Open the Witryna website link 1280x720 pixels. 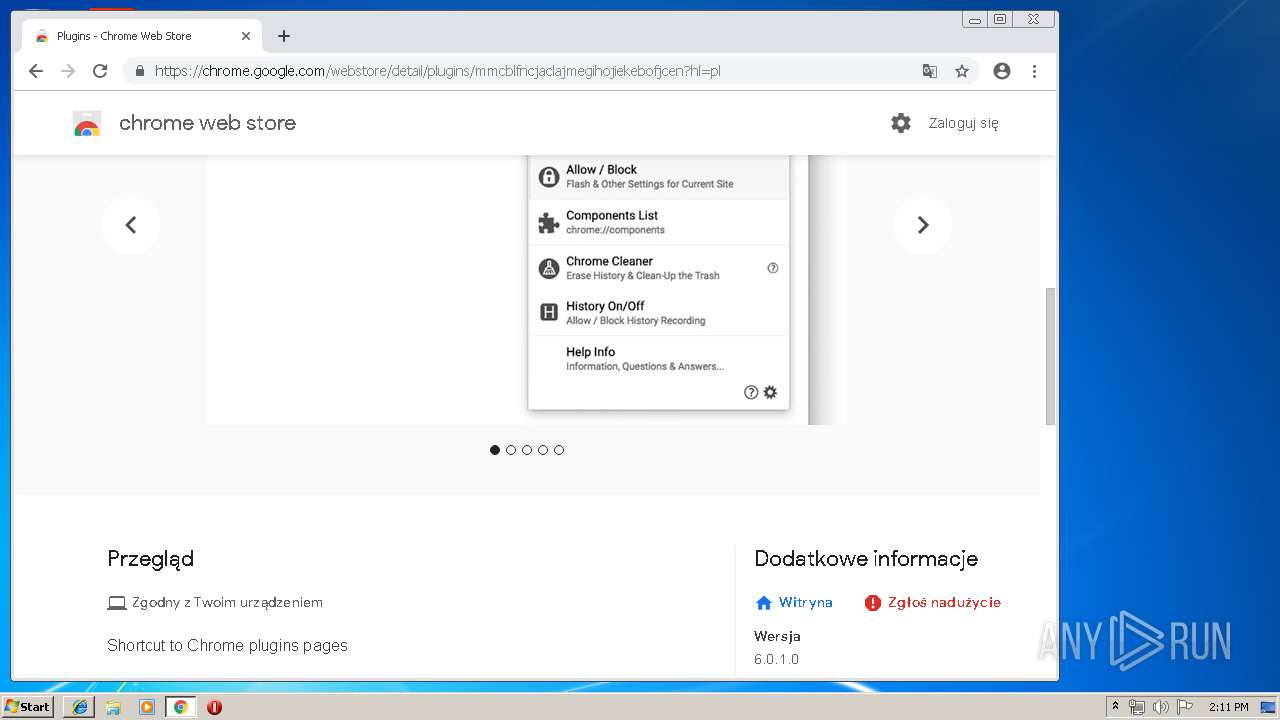click(794, 602)
